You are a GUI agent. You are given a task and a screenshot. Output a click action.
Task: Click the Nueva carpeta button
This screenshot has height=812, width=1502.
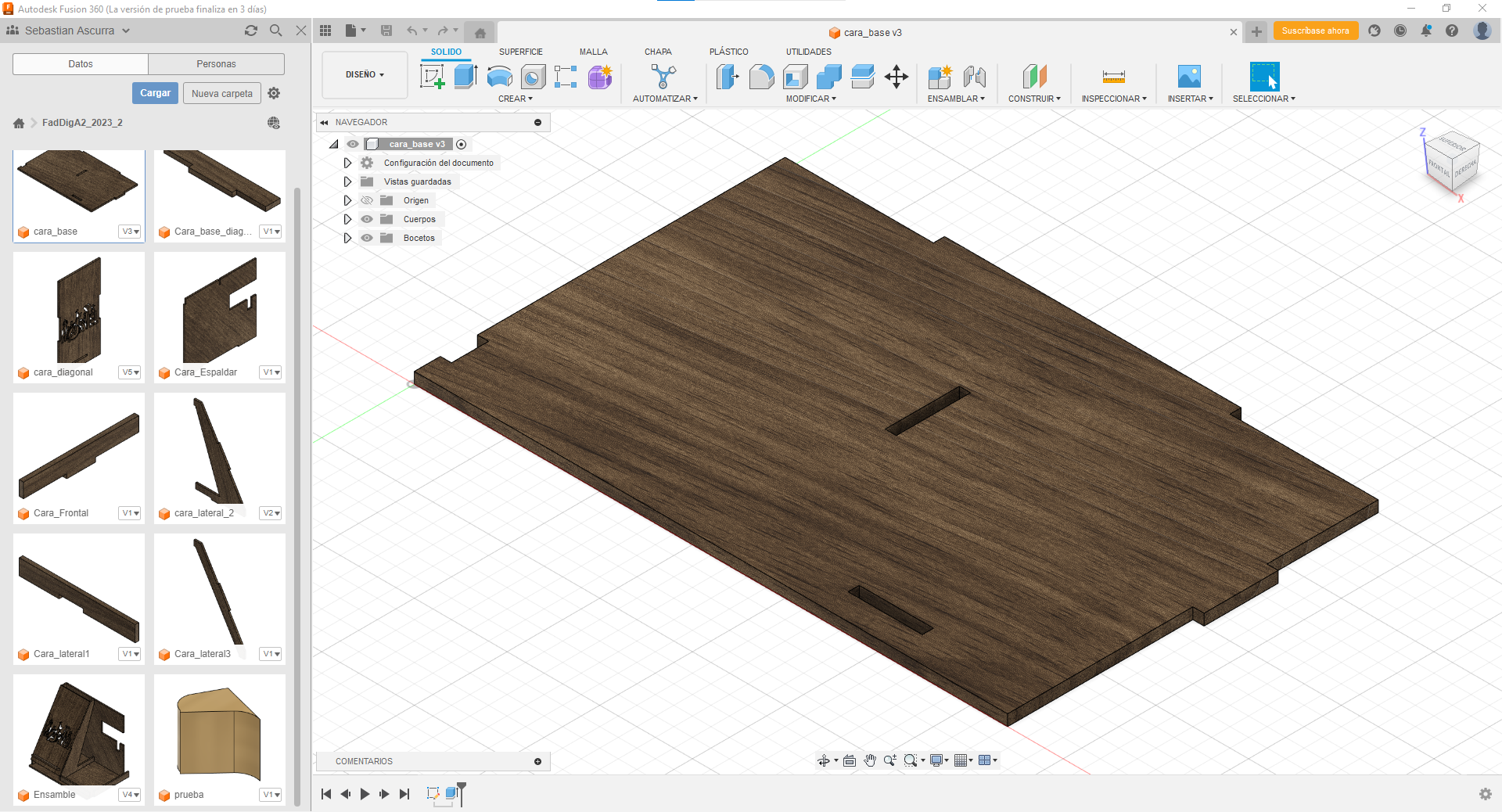click(x=222, y=93)
